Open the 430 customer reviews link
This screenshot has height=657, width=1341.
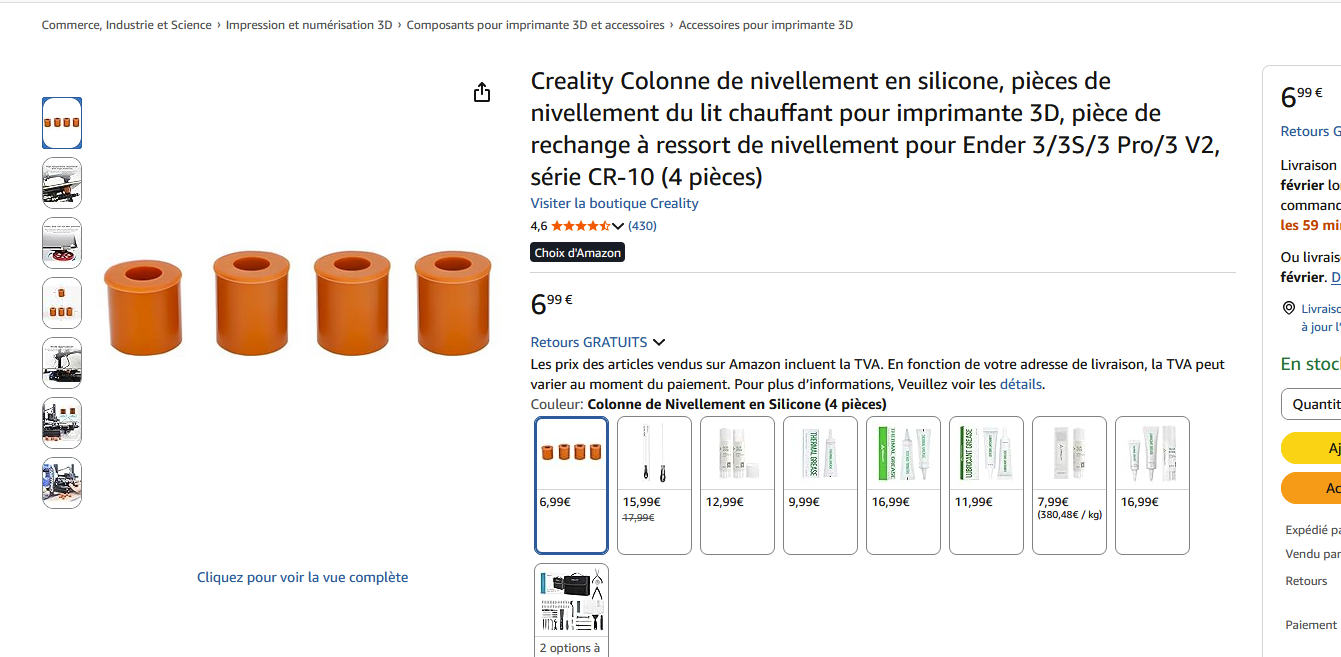(x=642, y=226)
